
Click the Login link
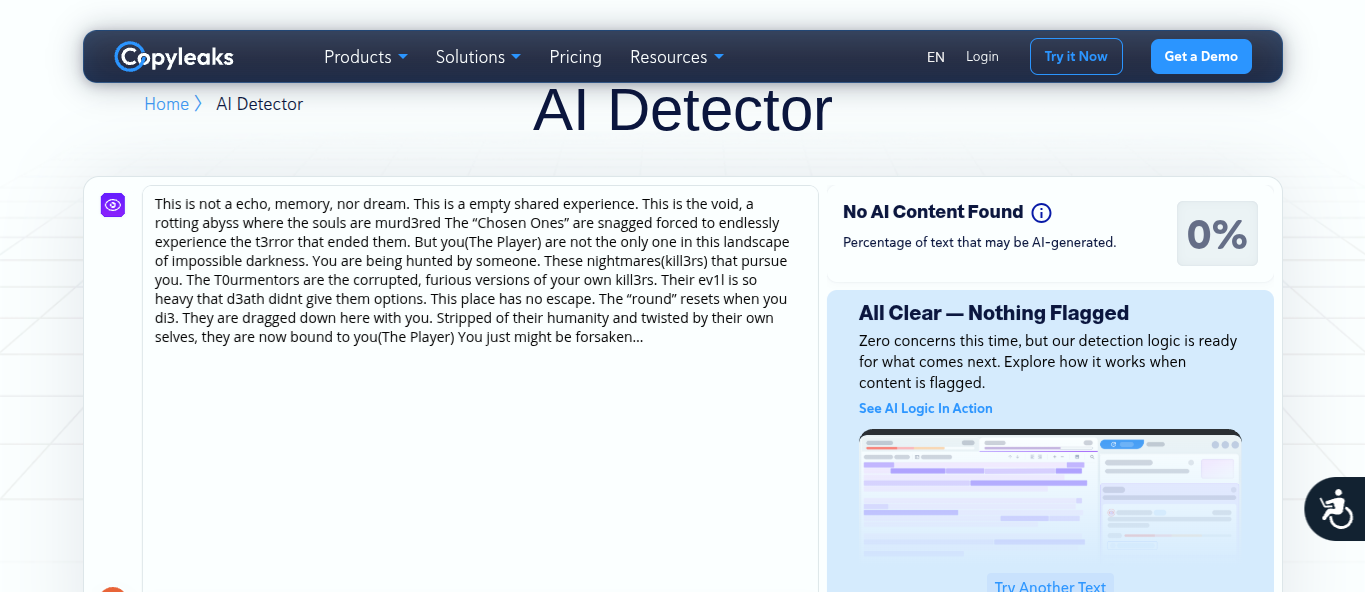982,57
